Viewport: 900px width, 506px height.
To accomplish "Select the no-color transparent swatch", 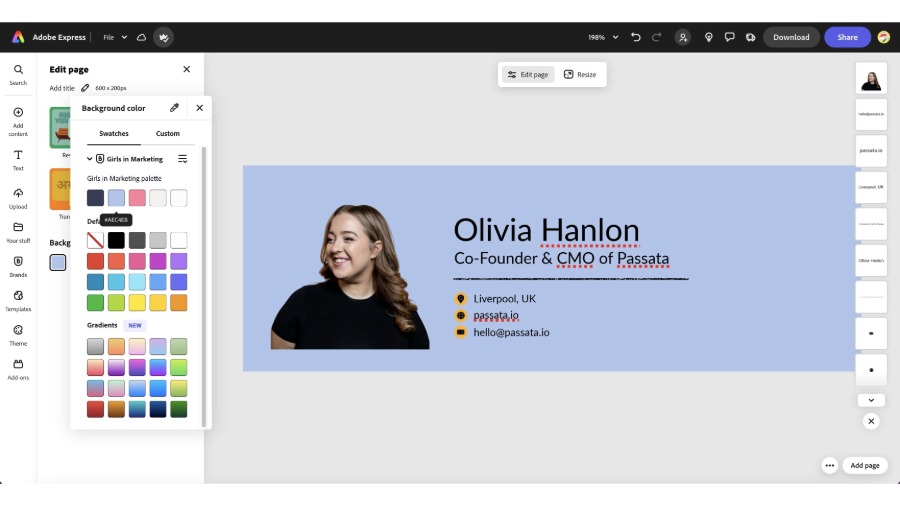I will (95, 240).
